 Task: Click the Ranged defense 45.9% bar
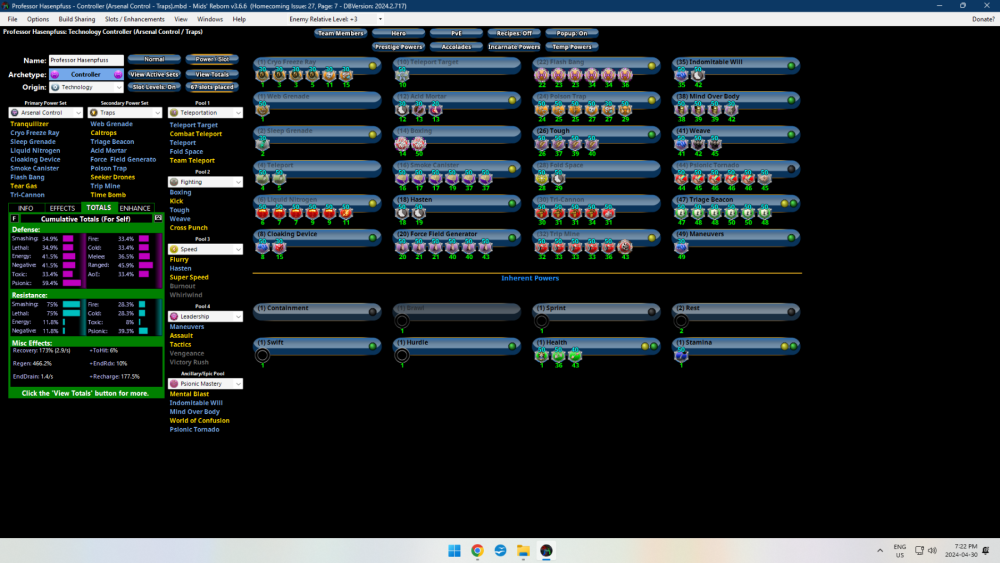coord(146,265)
